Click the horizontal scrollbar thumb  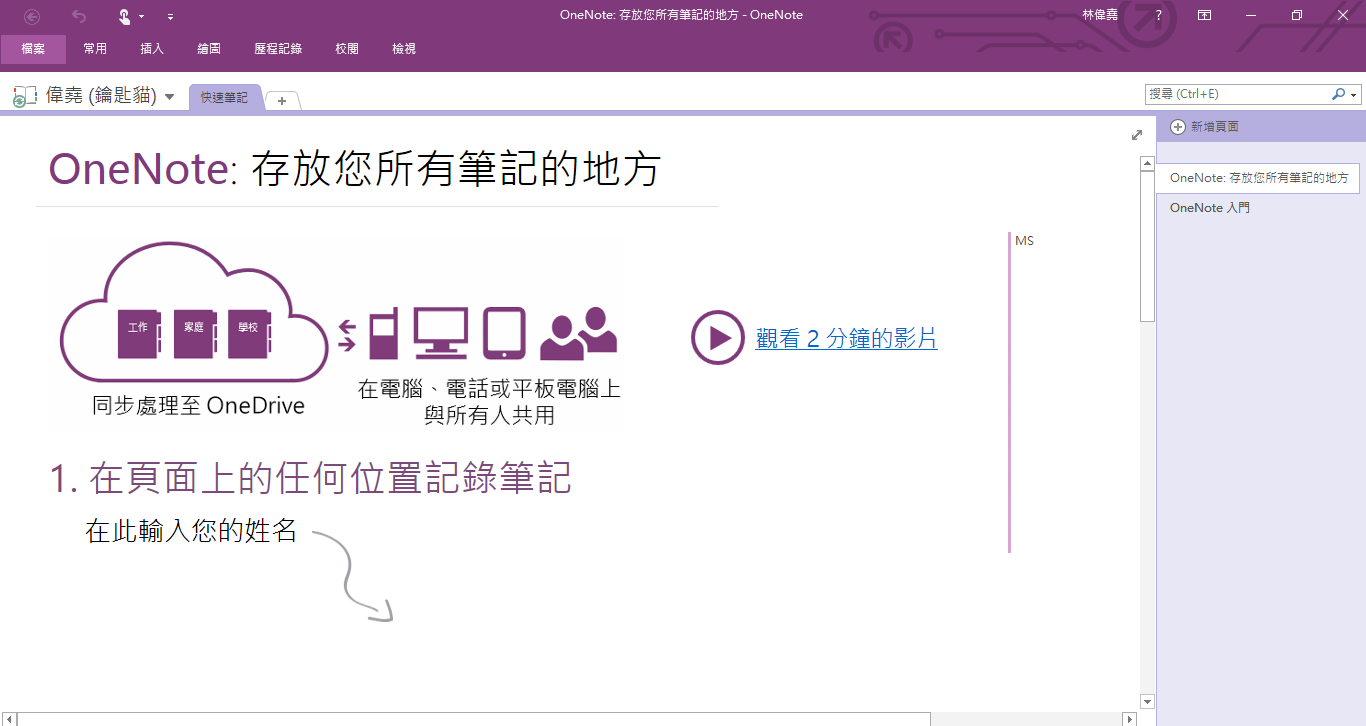click(x=474, y=719)
